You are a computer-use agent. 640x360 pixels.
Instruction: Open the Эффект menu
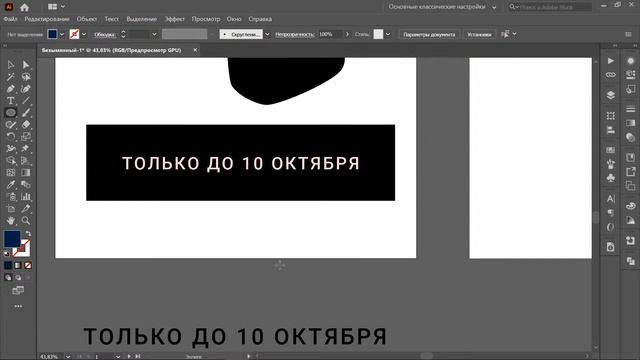click(174, 19)
